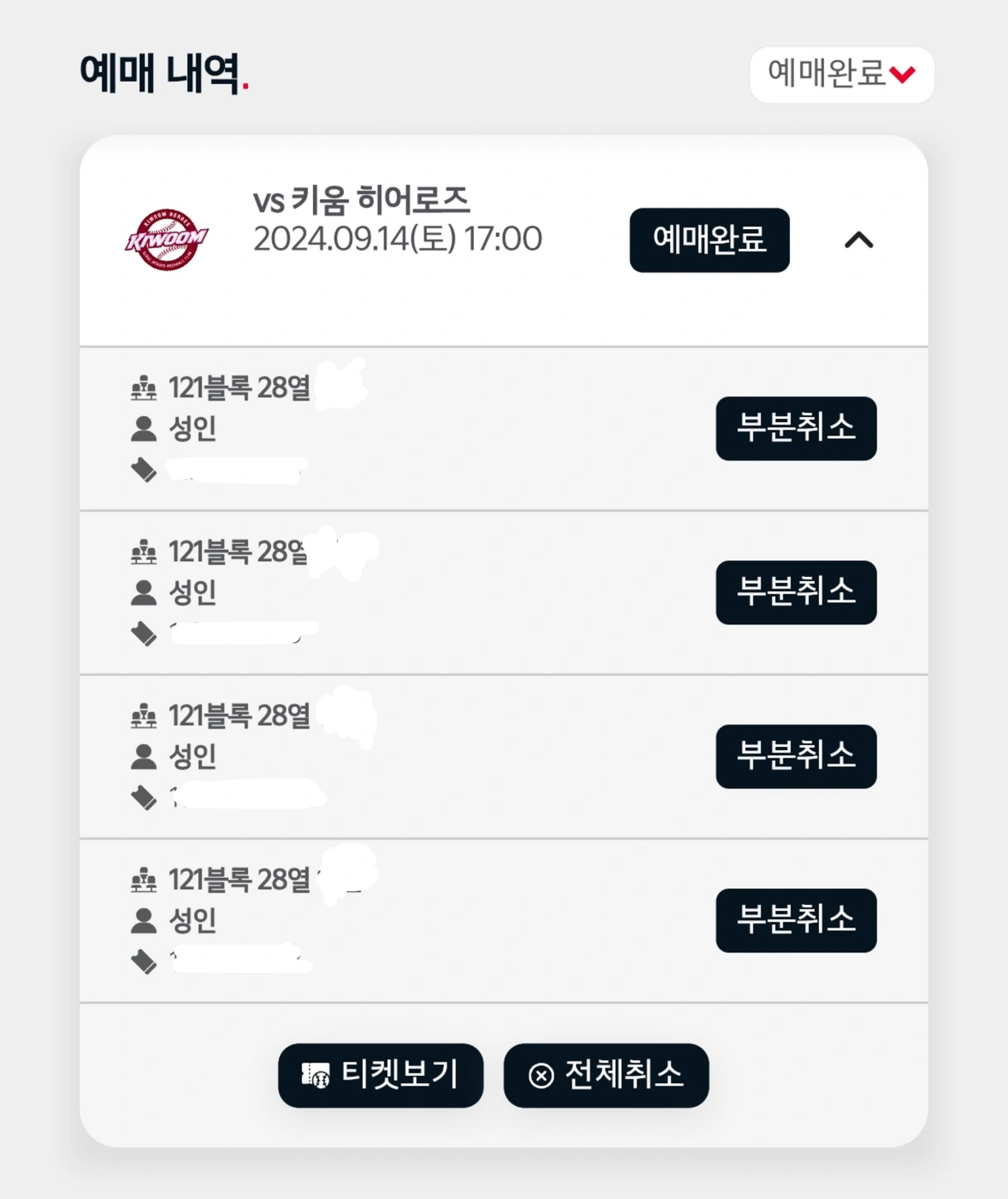Click person icon in first ticket row
Screen dimensions: 1008x1199
point(144,429)
